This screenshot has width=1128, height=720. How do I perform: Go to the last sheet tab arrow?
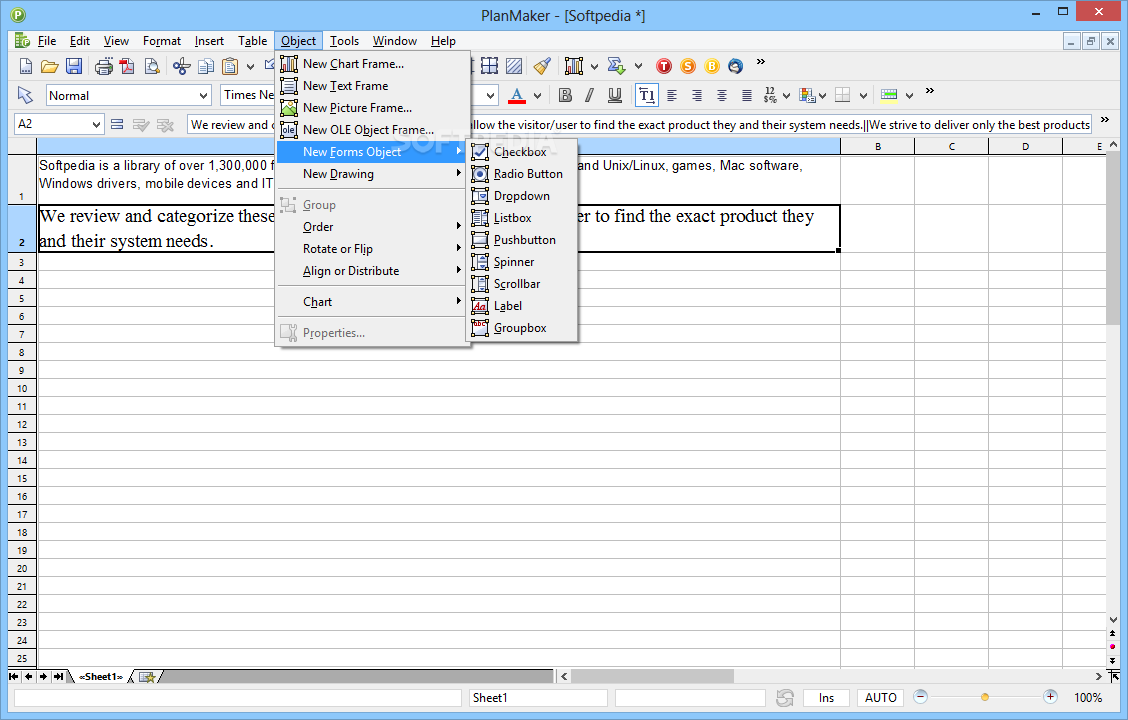pos(58,677)
